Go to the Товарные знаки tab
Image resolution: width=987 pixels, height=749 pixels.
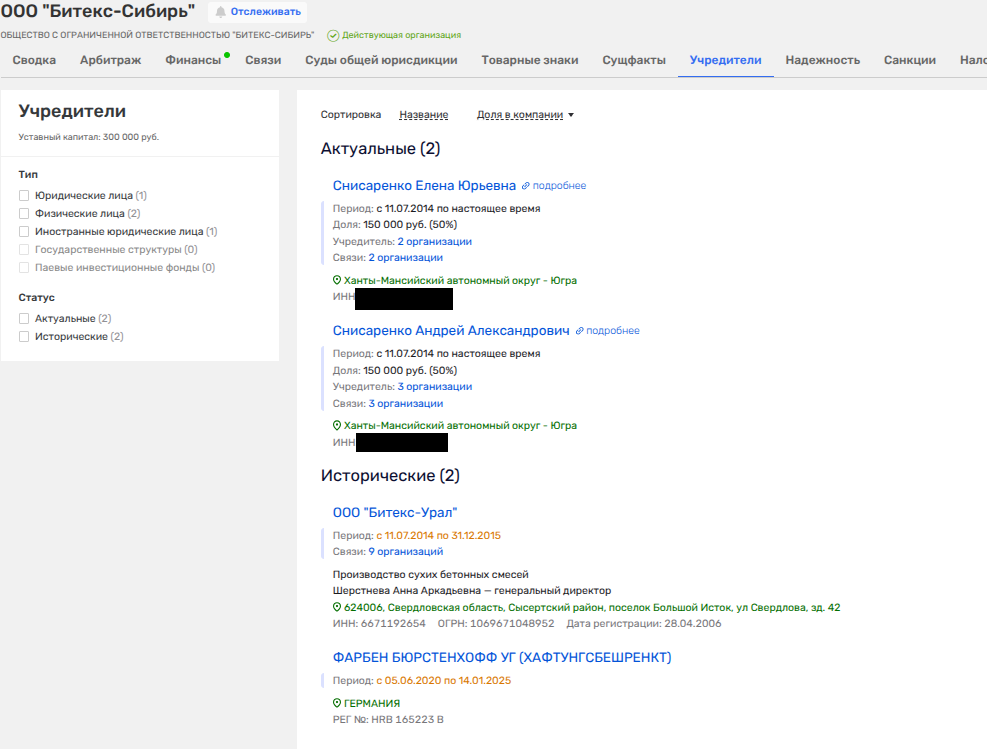coord(529,60)
